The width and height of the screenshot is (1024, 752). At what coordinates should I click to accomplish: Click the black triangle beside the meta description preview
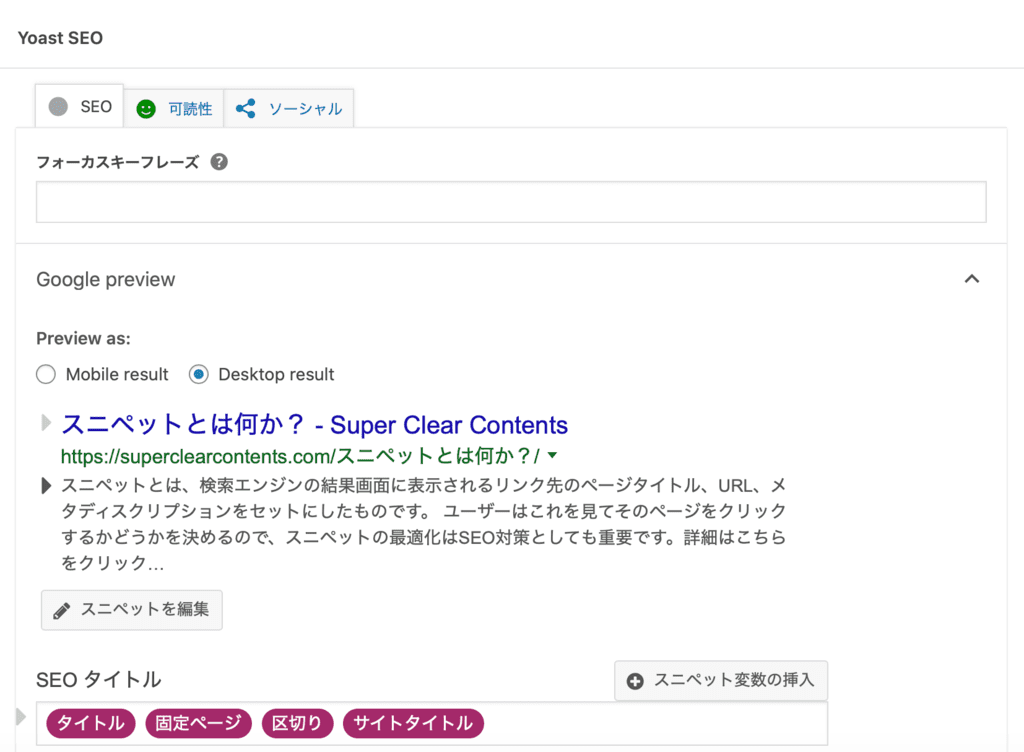[x=44, y=483]
